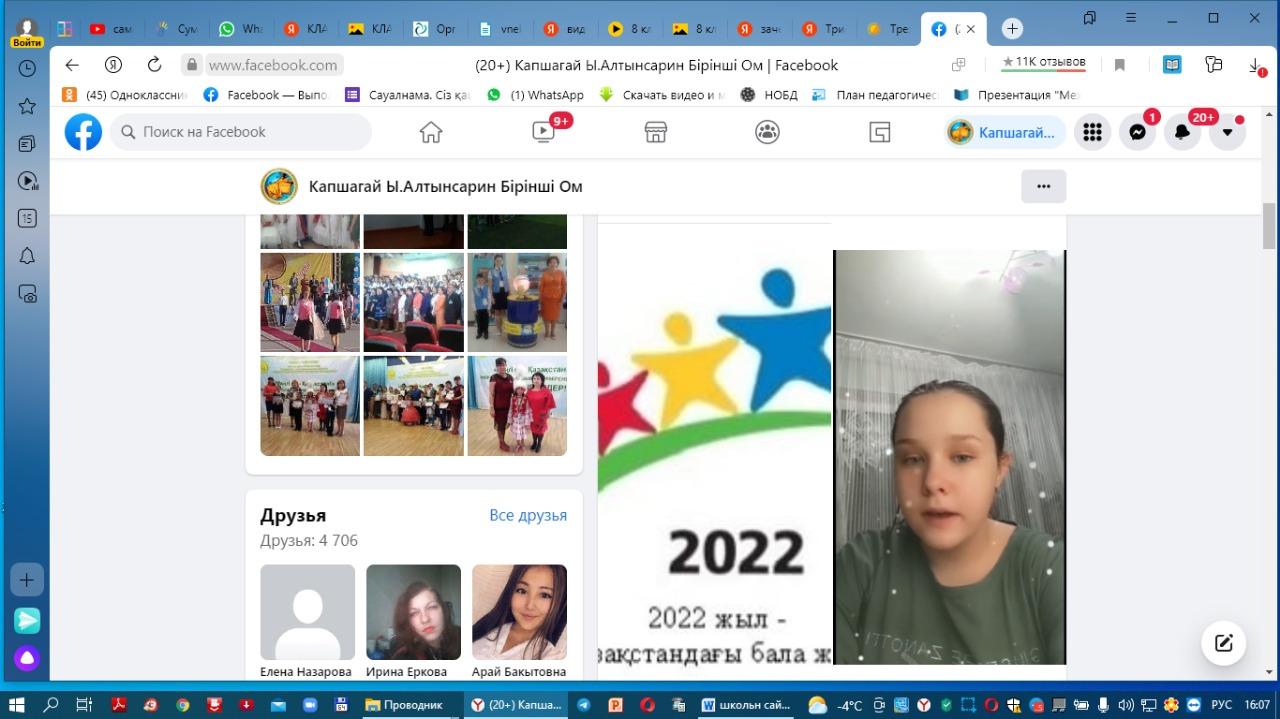Open WhatsApp bookmark in bookmarks bar
Screen dimensions: 1280x719
pos(535,95)
